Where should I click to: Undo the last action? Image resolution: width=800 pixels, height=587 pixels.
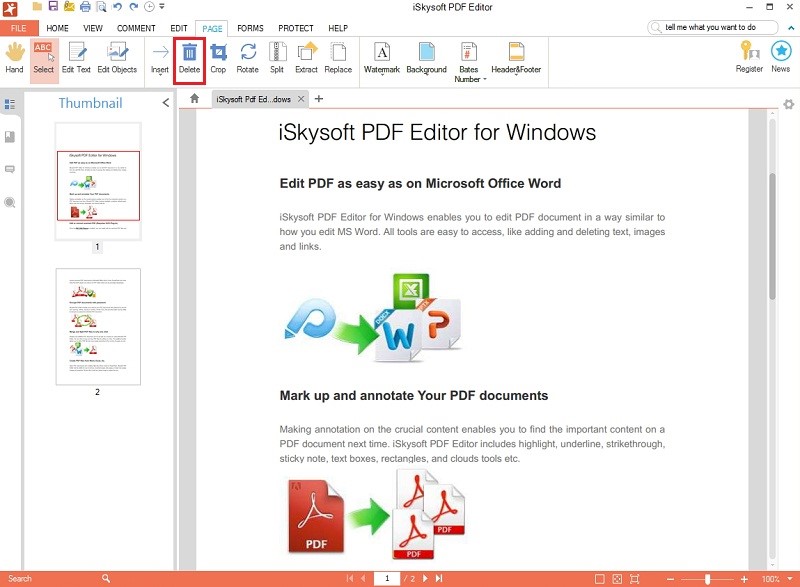coord(117,7)
